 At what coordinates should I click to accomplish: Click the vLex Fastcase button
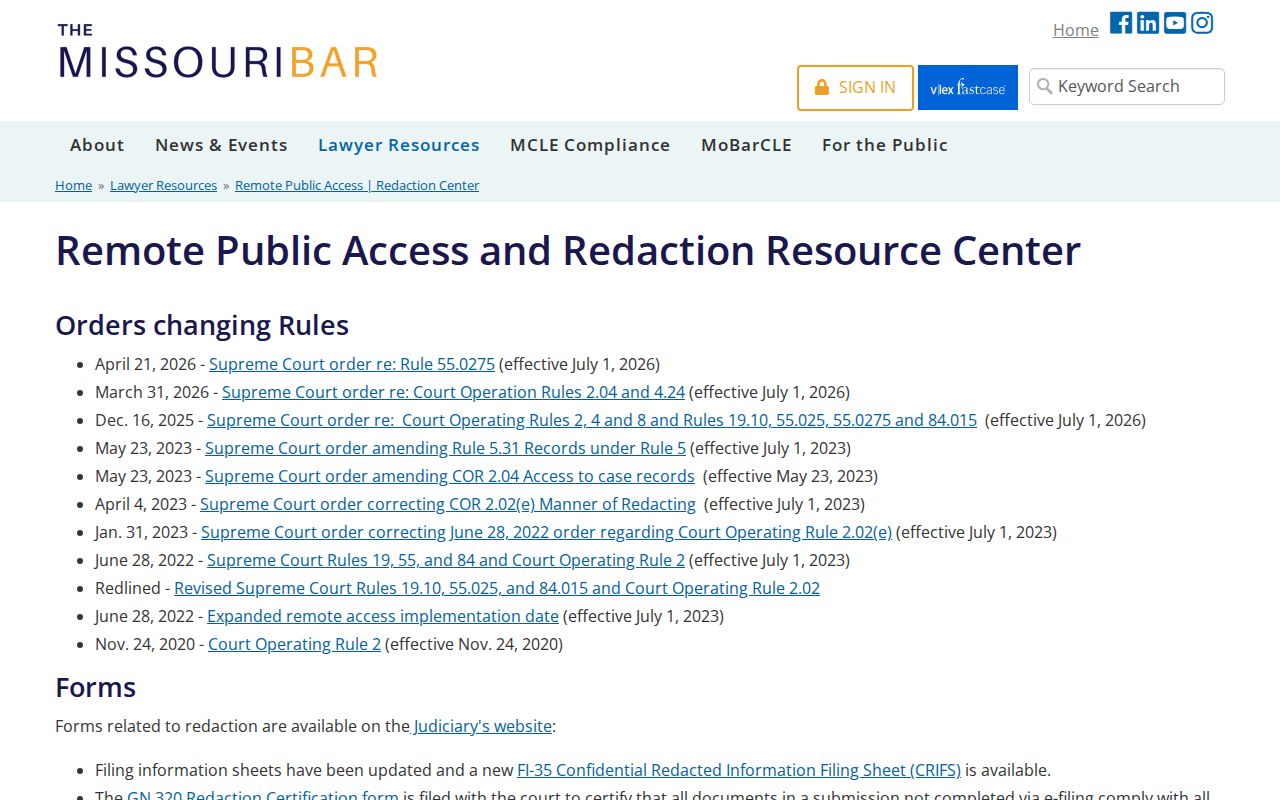click(x=968, y=88)
